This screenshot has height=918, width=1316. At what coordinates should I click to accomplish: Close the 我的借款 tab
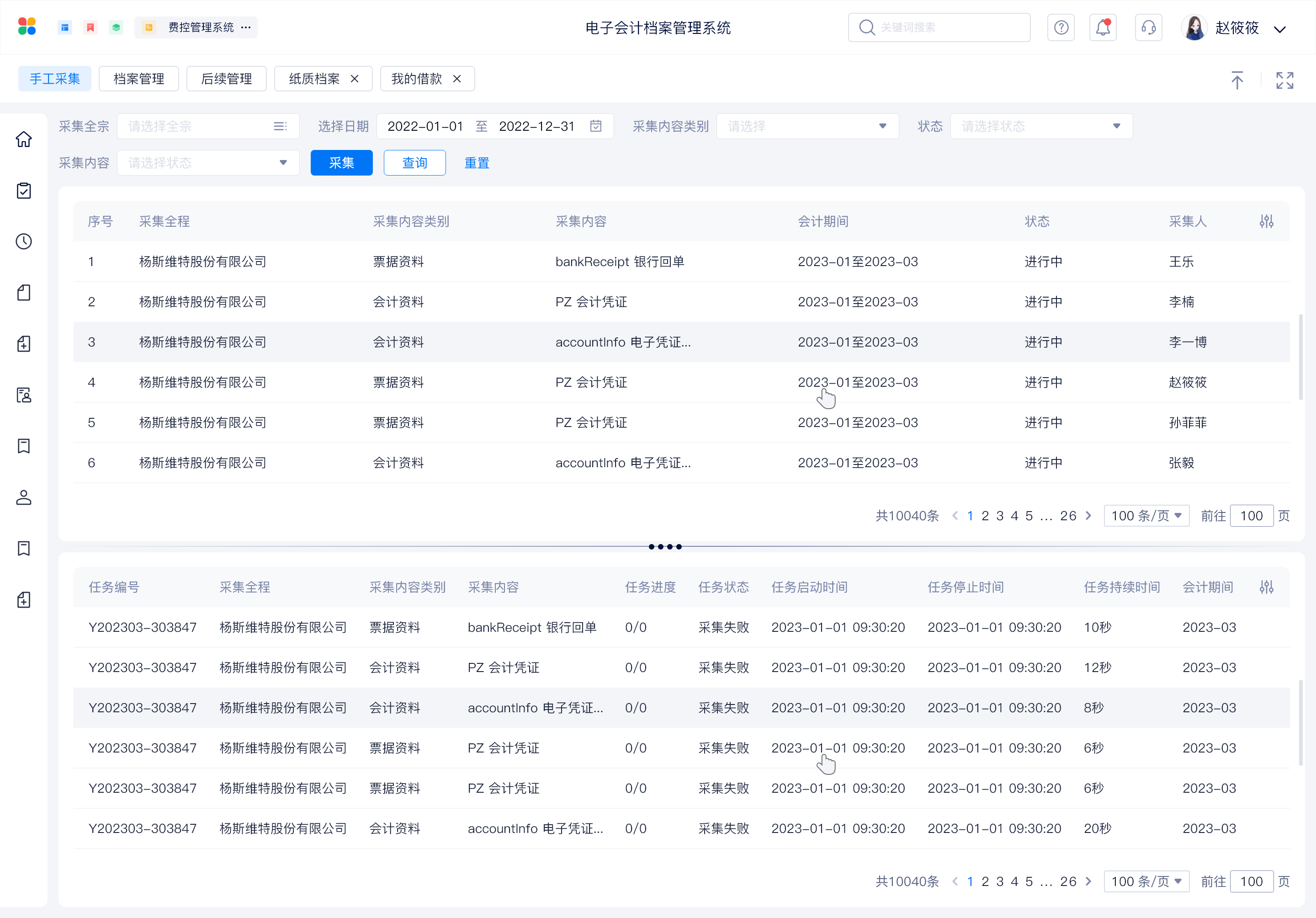pyautogui.click(x=457, y=79)
